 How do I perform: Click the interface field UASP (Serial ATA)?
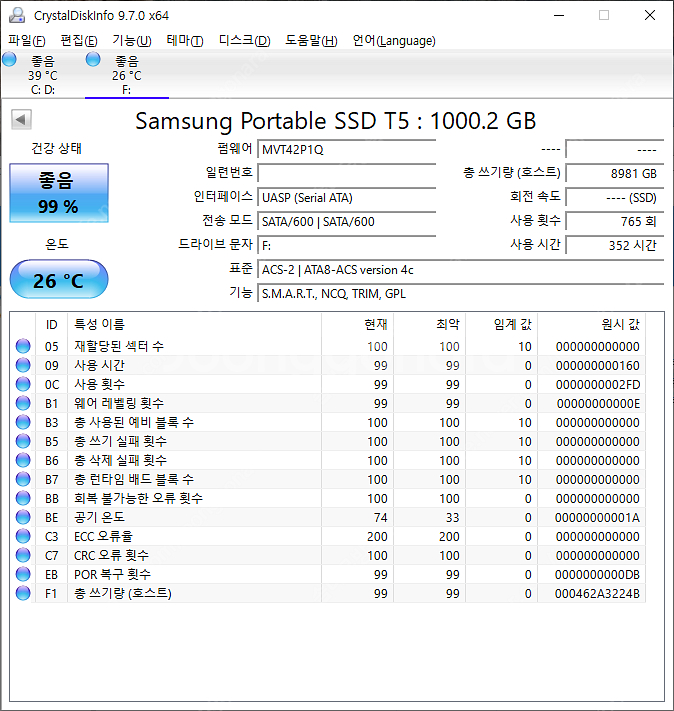click(x=347, y=198)
